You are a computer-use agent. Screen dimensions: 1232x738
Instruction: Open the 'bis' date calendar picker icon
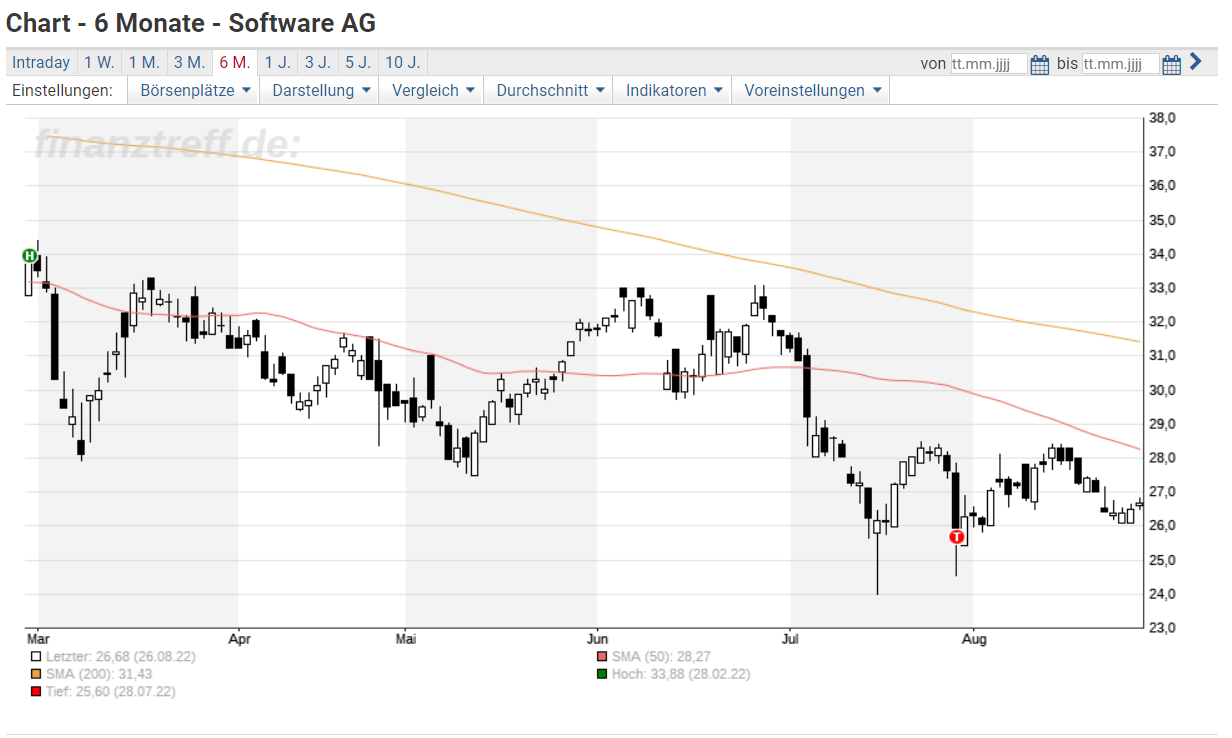[x=1172, y=64]
